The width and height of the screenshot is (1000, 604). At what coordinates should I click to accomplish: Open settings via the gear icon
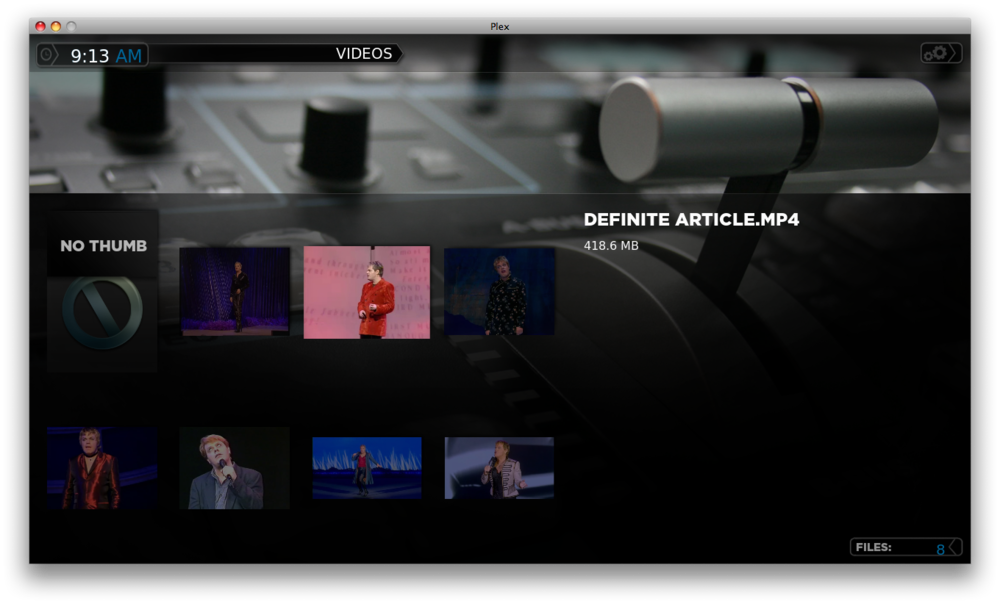(x=934, y=53)
